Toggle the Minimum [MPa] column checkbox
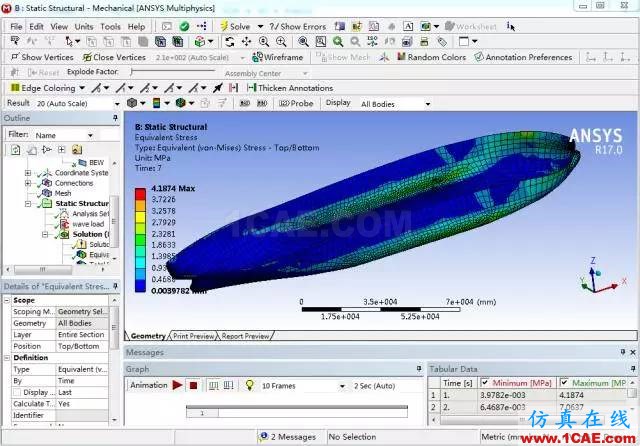This screenshot has height=446, width=640. click(x=484, y=383)
